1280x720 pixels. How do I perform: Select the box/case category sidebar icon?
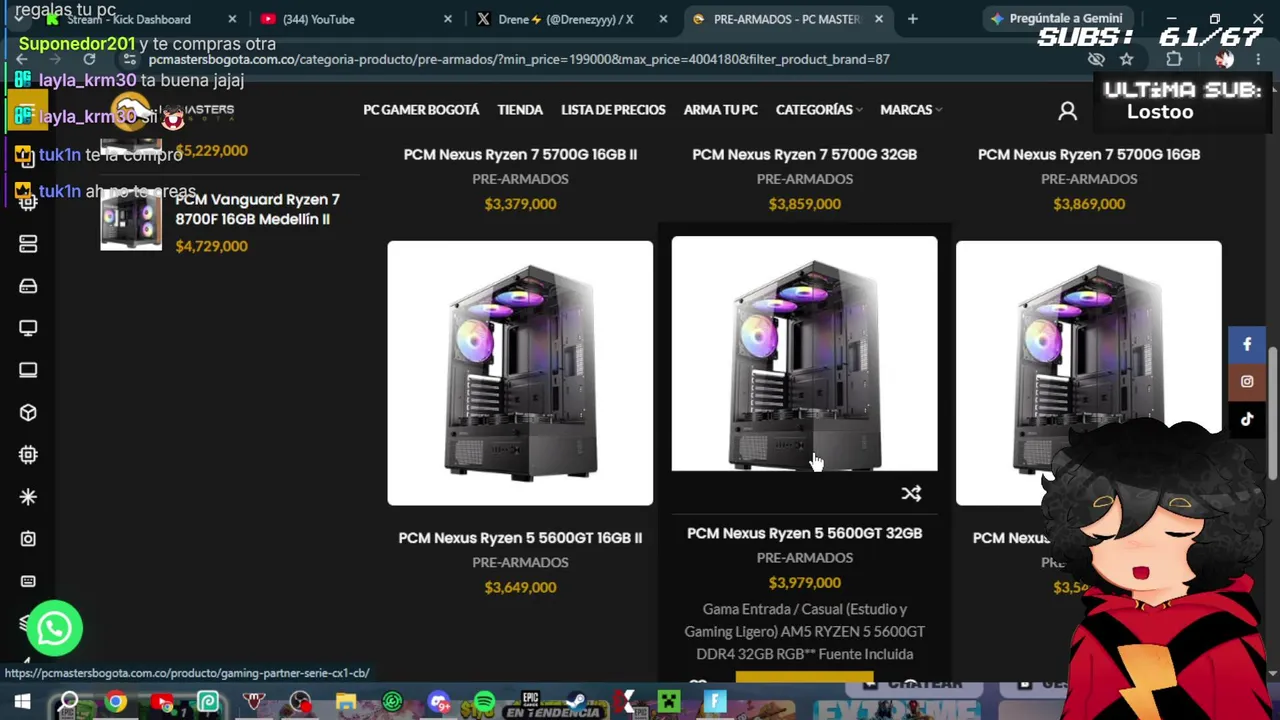click(x=28, y=412)
